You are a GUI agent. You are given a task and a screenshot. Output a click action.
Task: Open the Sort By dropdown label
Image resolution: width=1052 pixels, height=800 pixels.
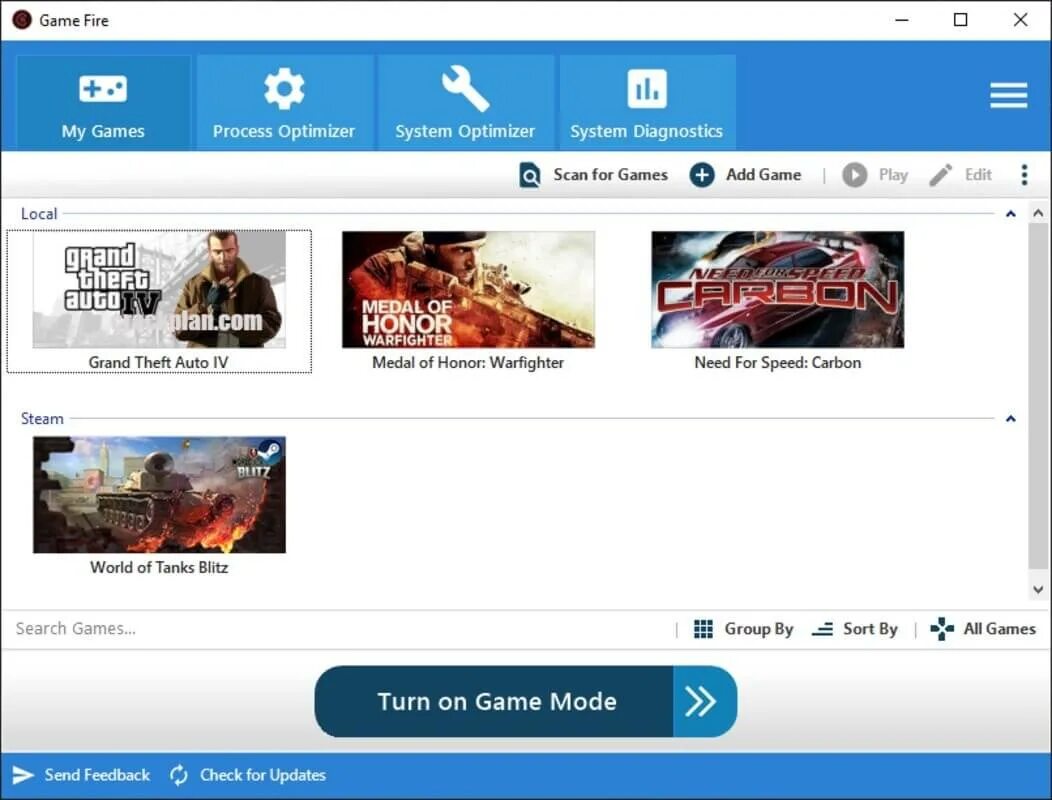point(870,629)
